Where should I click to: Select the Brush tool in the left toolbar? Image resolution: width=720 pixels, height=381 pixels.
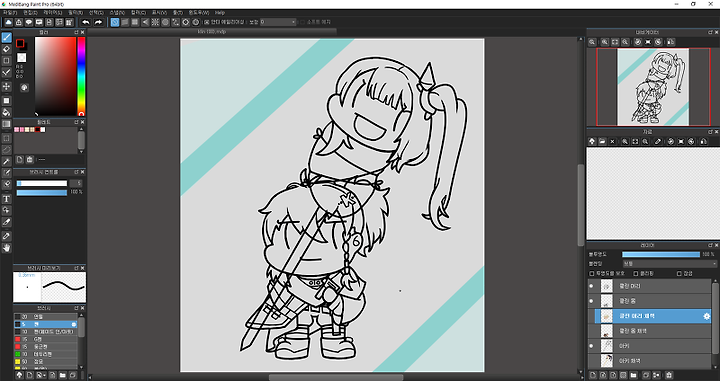(x=6, y=38)
